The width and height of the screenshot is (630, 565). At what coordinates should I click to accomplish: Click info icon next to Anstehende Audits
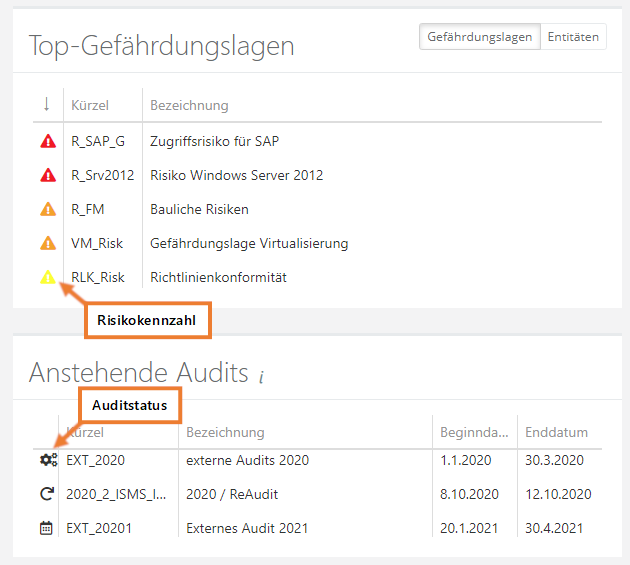(261, 377)
